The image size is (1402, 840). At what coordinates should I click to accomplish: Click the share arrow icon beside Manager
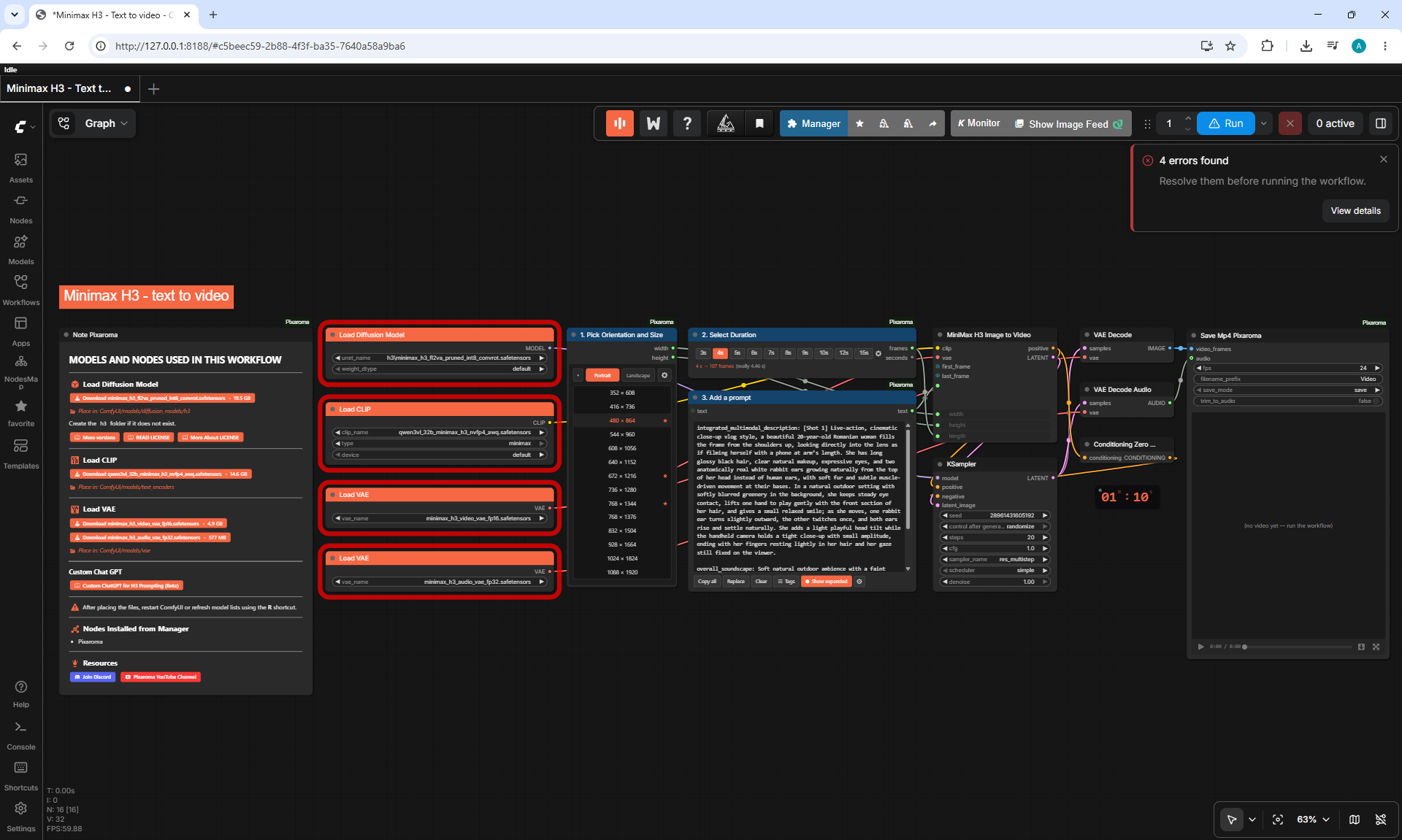point(932,123)
